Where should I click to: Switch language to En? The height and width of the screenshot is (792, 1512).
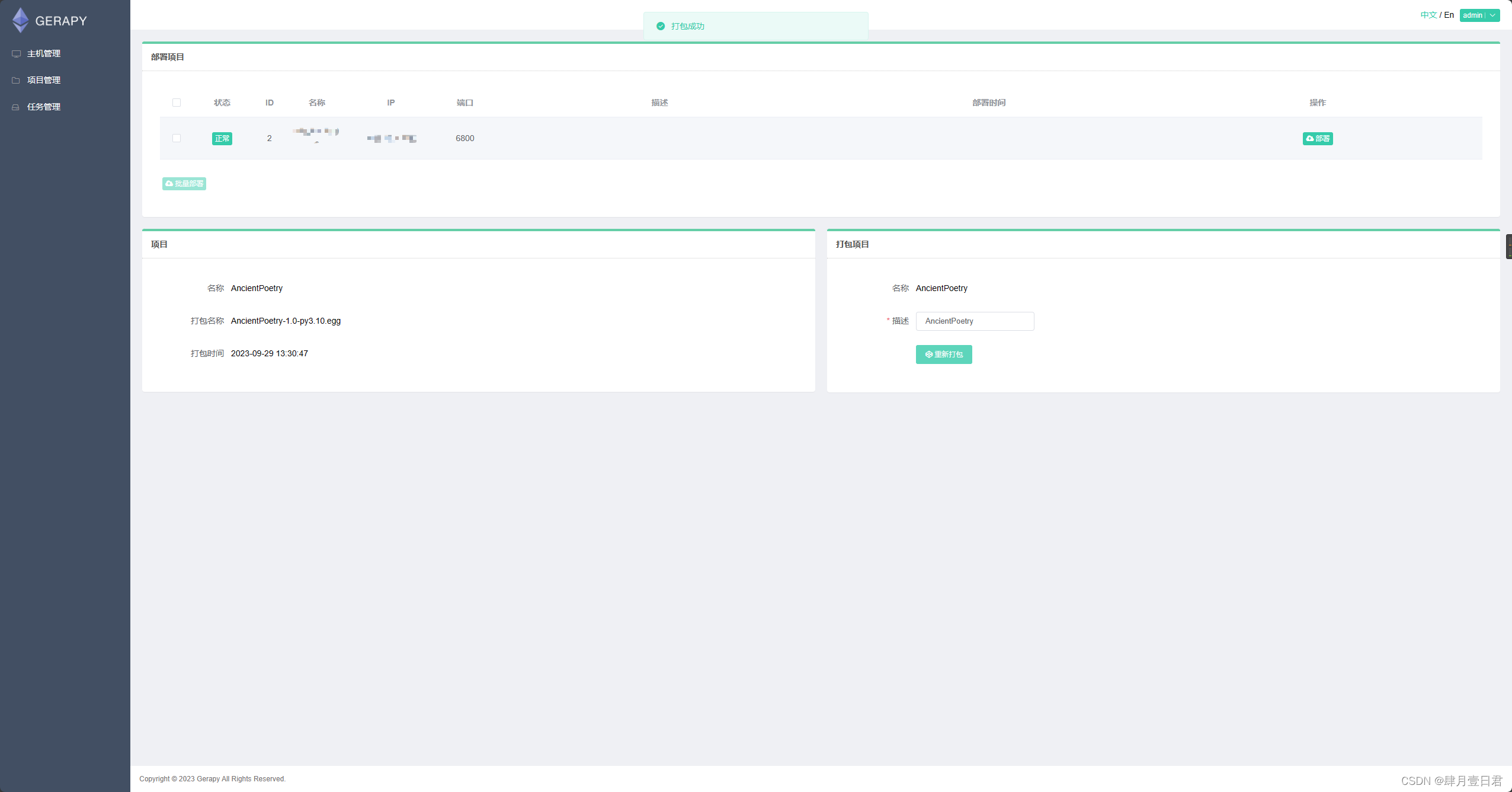tap(1449, 15)
